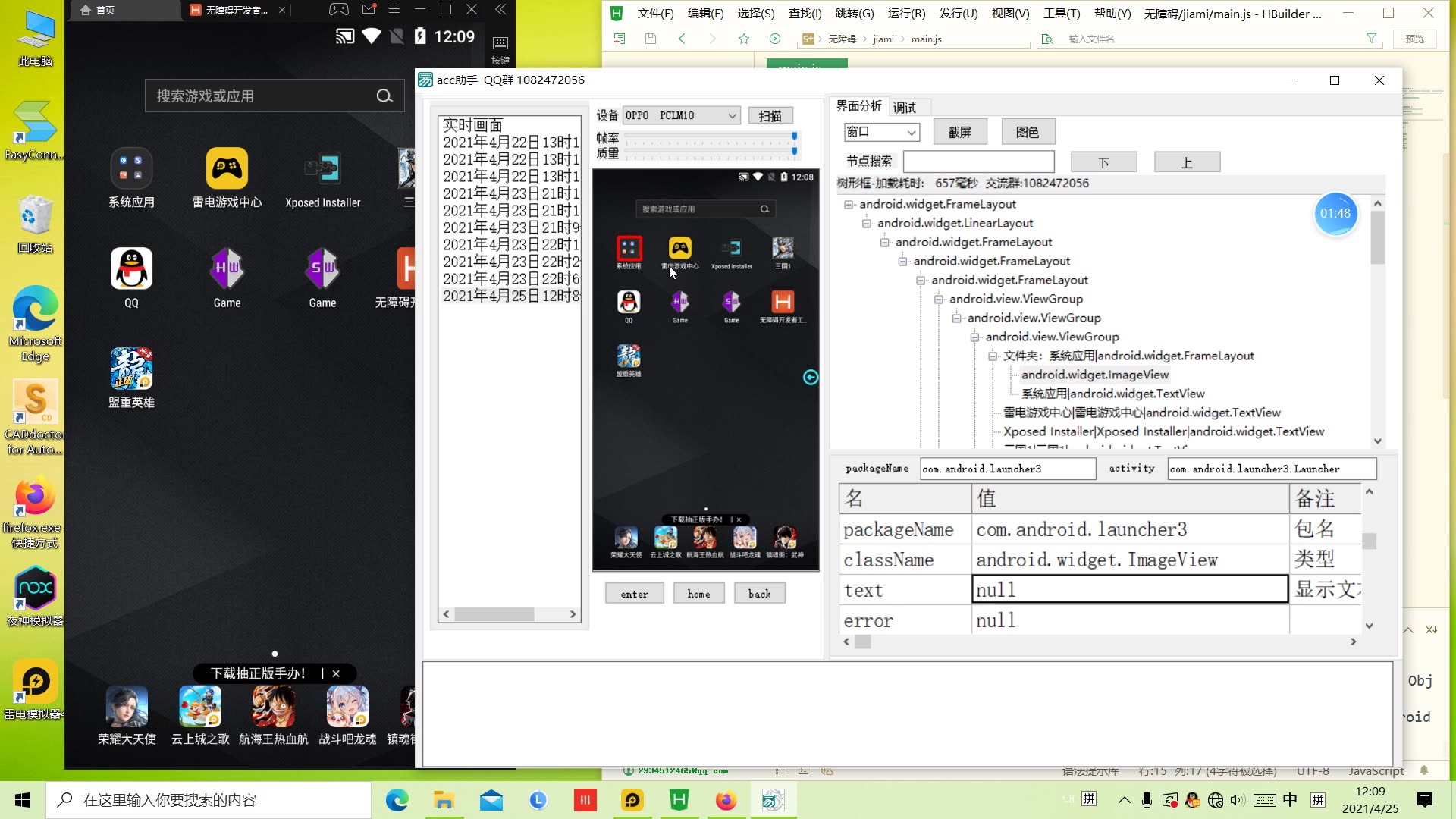Screen dimensions: 1456x819
Task: Collapse 文件夹：系统应用 tree node
Action: tap(993, 356)
